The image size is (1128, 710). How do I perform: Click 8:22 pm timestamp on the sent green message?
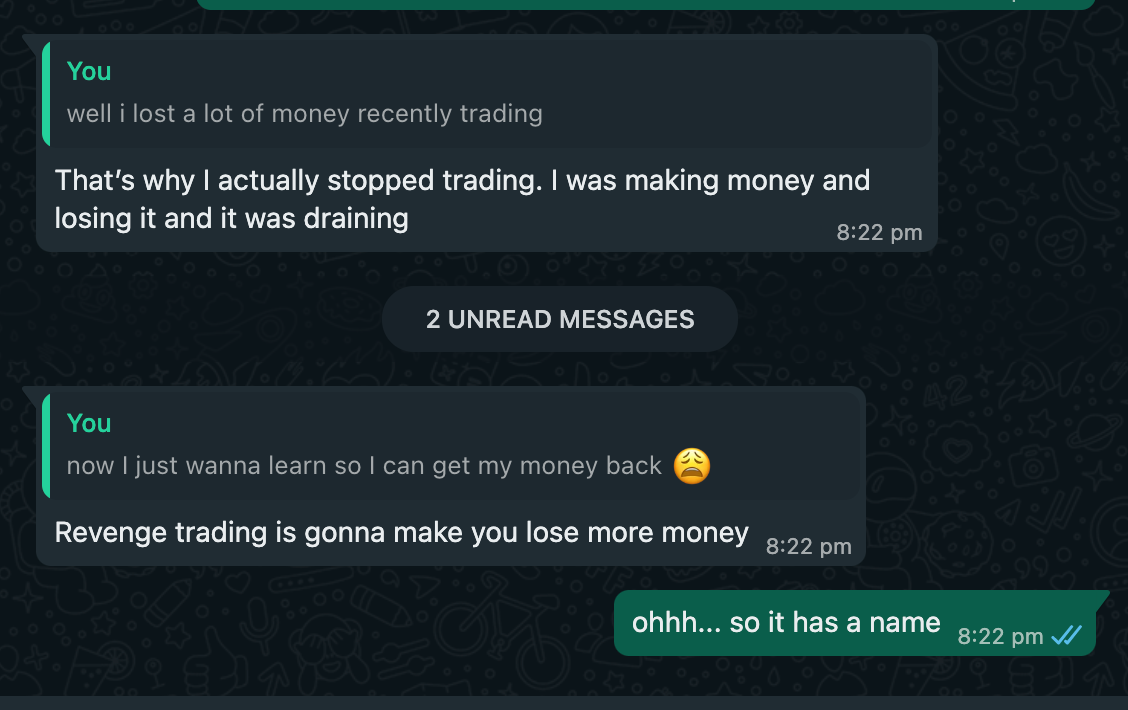(1000, 636)
